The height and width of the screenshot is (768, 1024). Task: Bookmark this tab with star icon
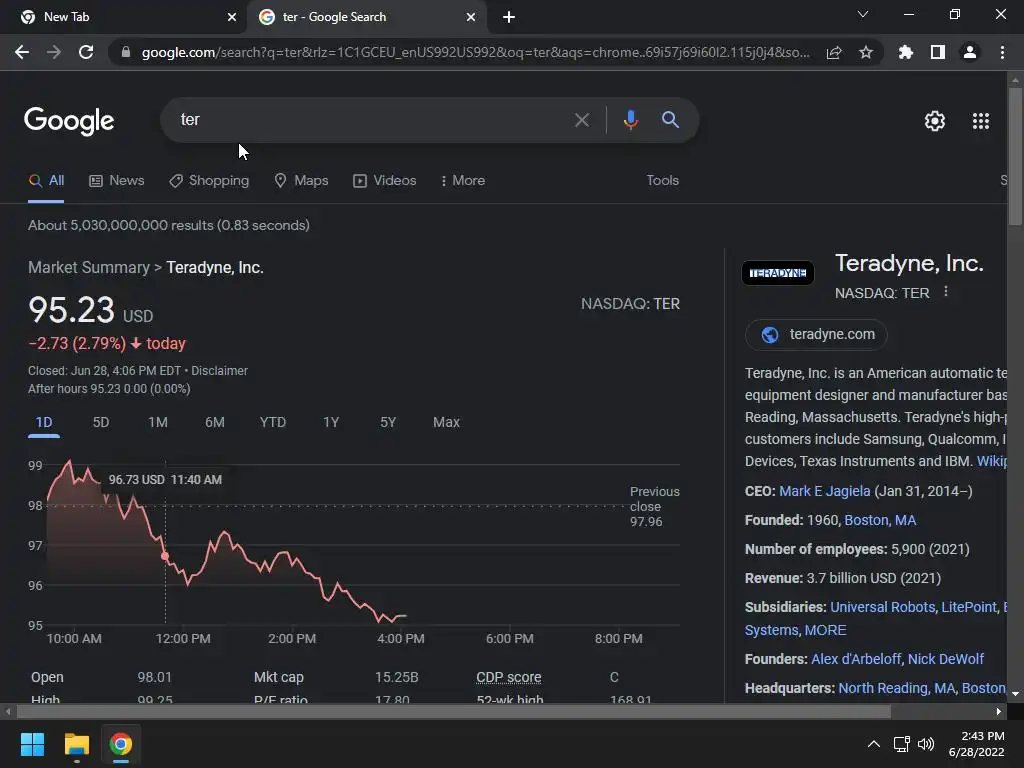tap(866, 52)
